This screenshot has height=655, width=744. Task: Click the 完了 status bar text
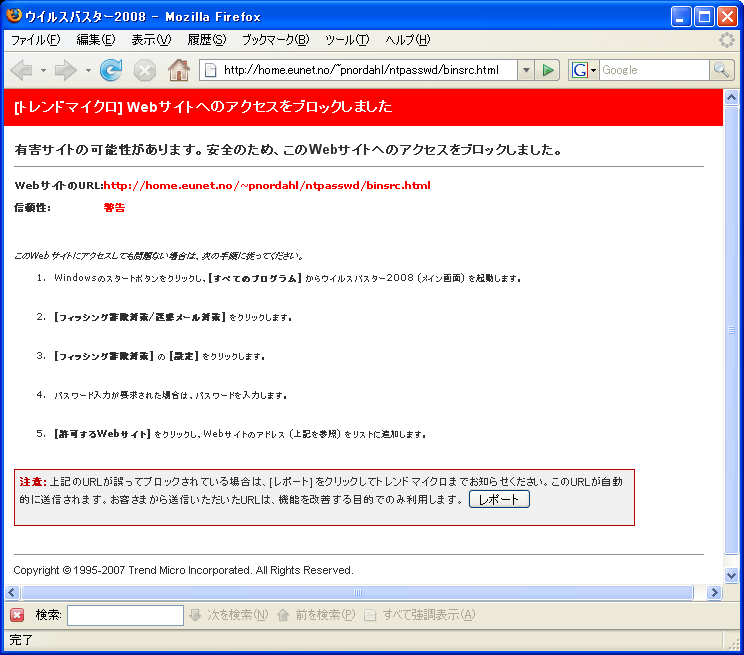20,640
